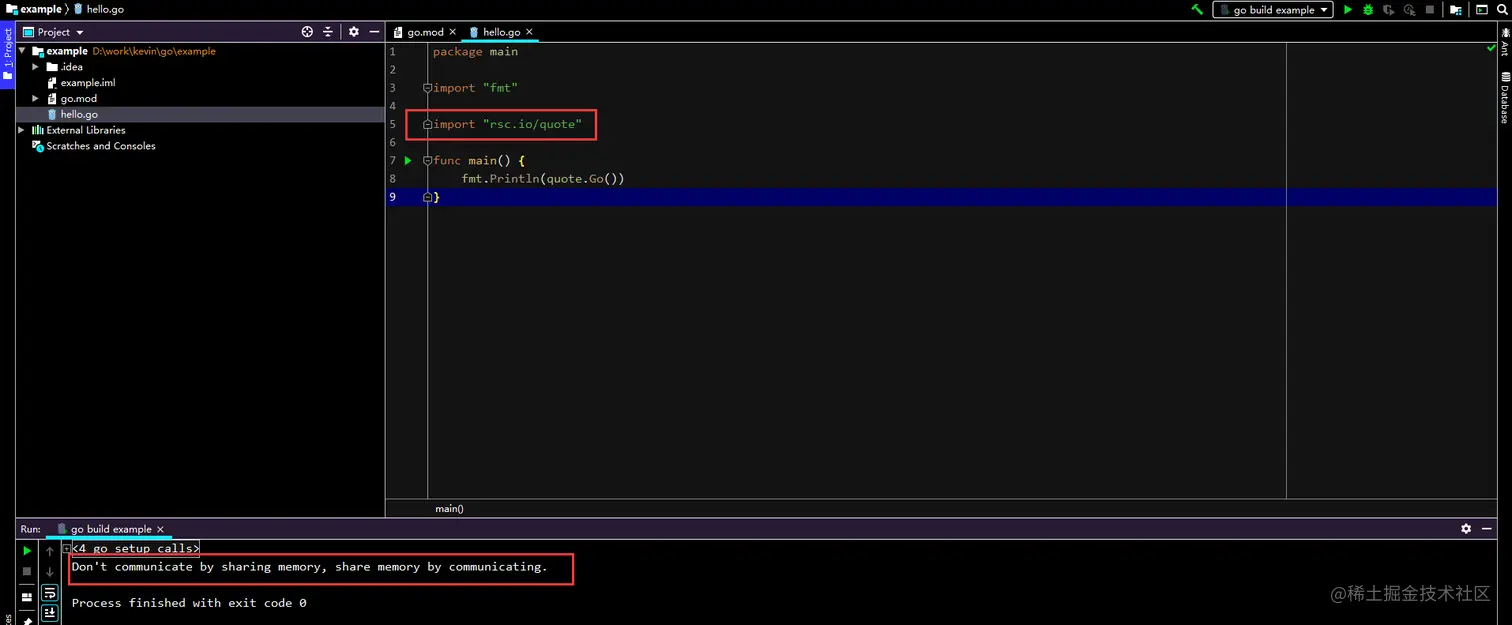Hide the Project panel with the minus icon
1512x625 pixels.
click(x=374, y=32)
